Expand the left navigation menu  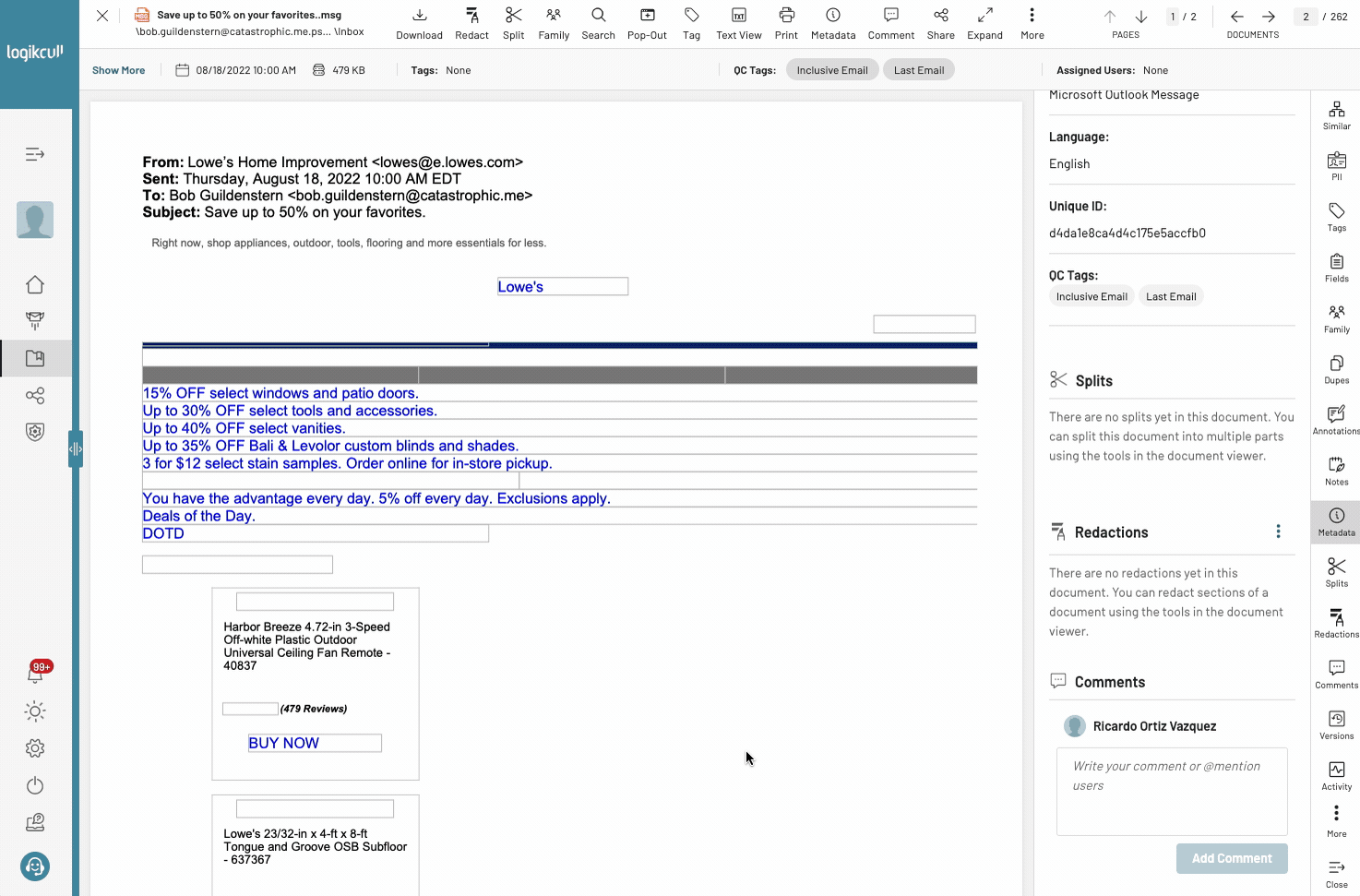(35, 154)
